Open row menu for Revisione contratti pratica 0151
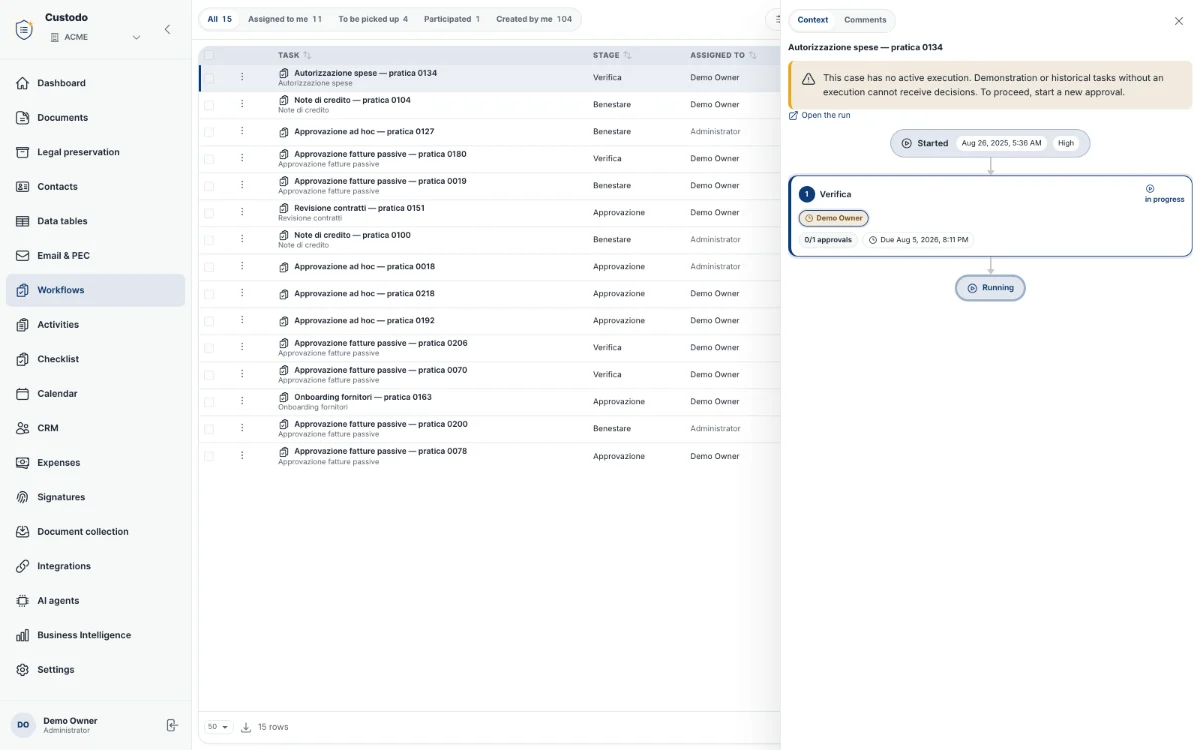The height and width of the screenshot is (750, 1200). click(x=242, y=212)
